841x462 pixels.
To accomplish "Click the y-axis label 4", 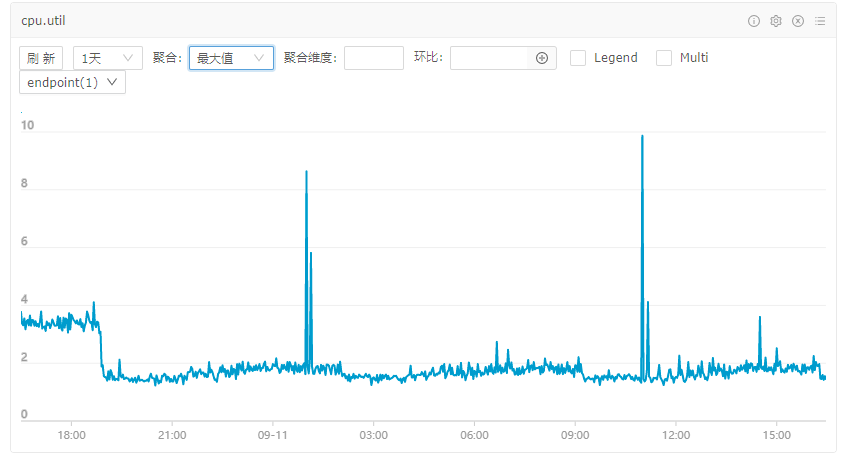I will 24,299.
